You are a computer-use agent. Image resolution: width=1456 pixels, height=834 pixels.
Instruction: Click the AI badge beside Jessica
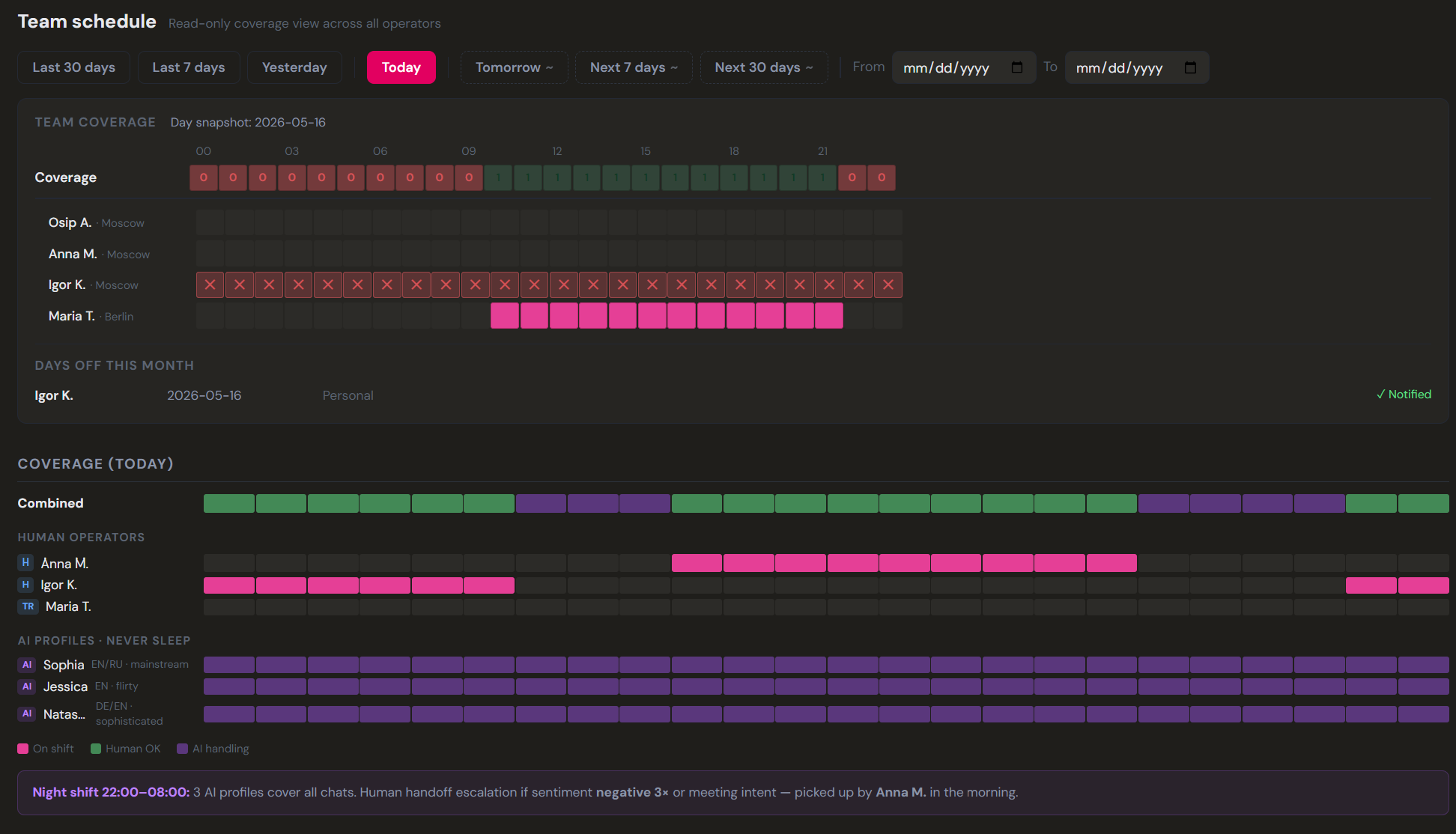click(27, 686)
